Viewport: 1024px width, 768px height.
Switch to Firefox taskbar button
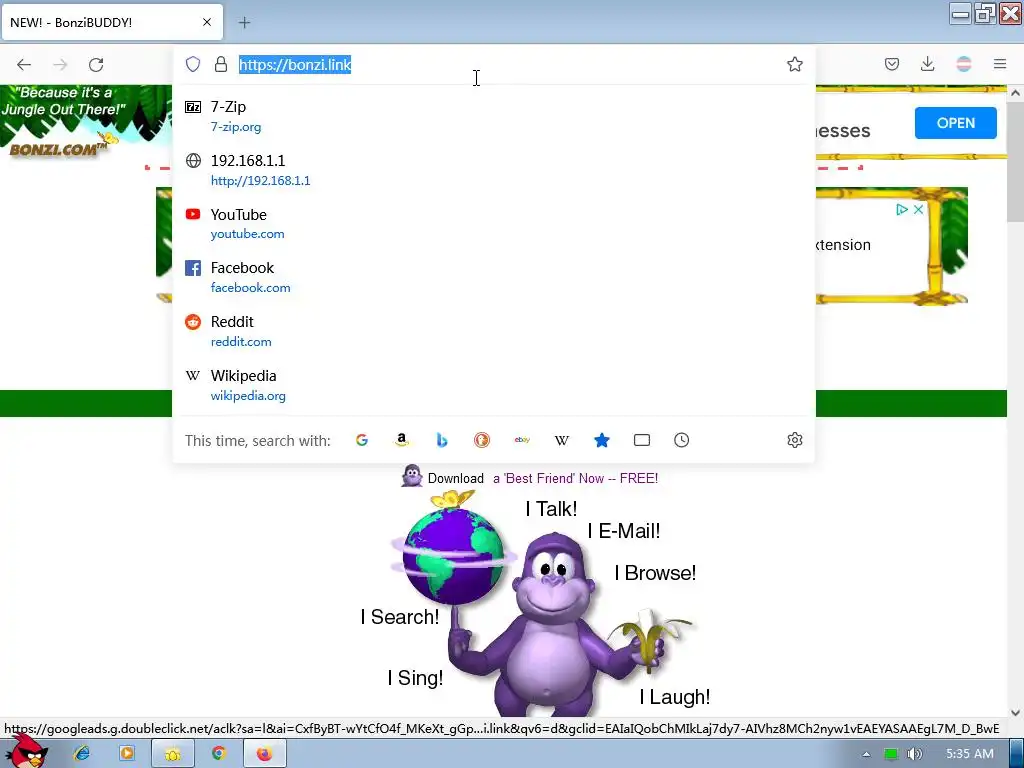(264, 754)
